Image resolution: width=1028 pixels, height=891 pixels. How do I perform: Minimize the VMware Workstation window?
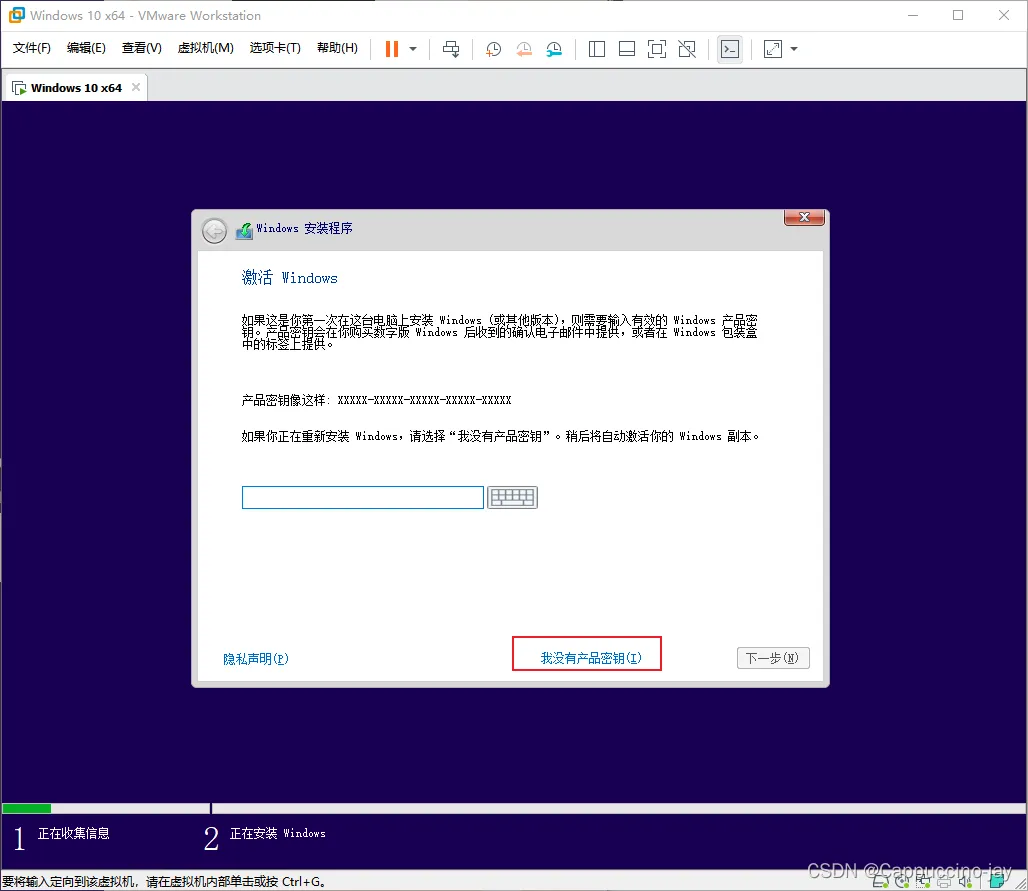click(x=913, y=15)
